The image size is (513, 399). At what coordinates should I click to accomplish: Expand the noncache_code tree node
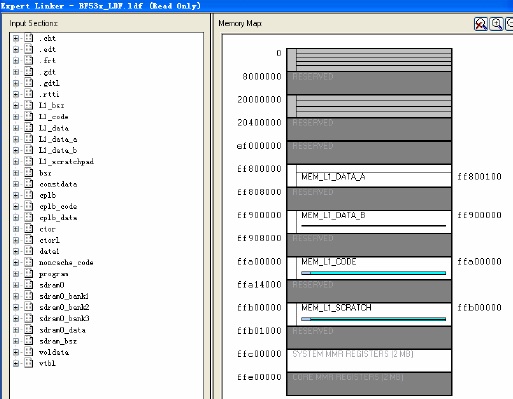[x=16, y=263]
